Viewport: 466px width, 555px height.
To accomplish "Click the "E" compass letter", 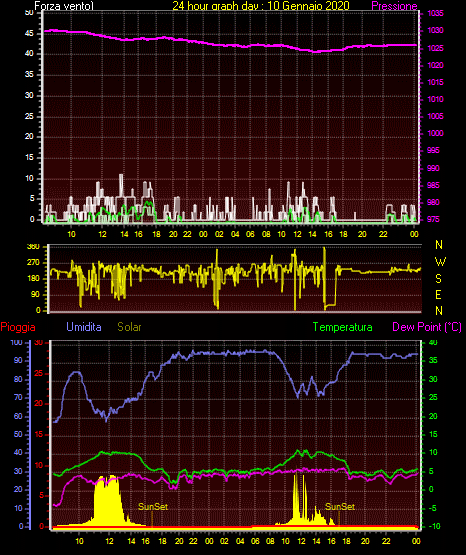I will pos(438,294).
